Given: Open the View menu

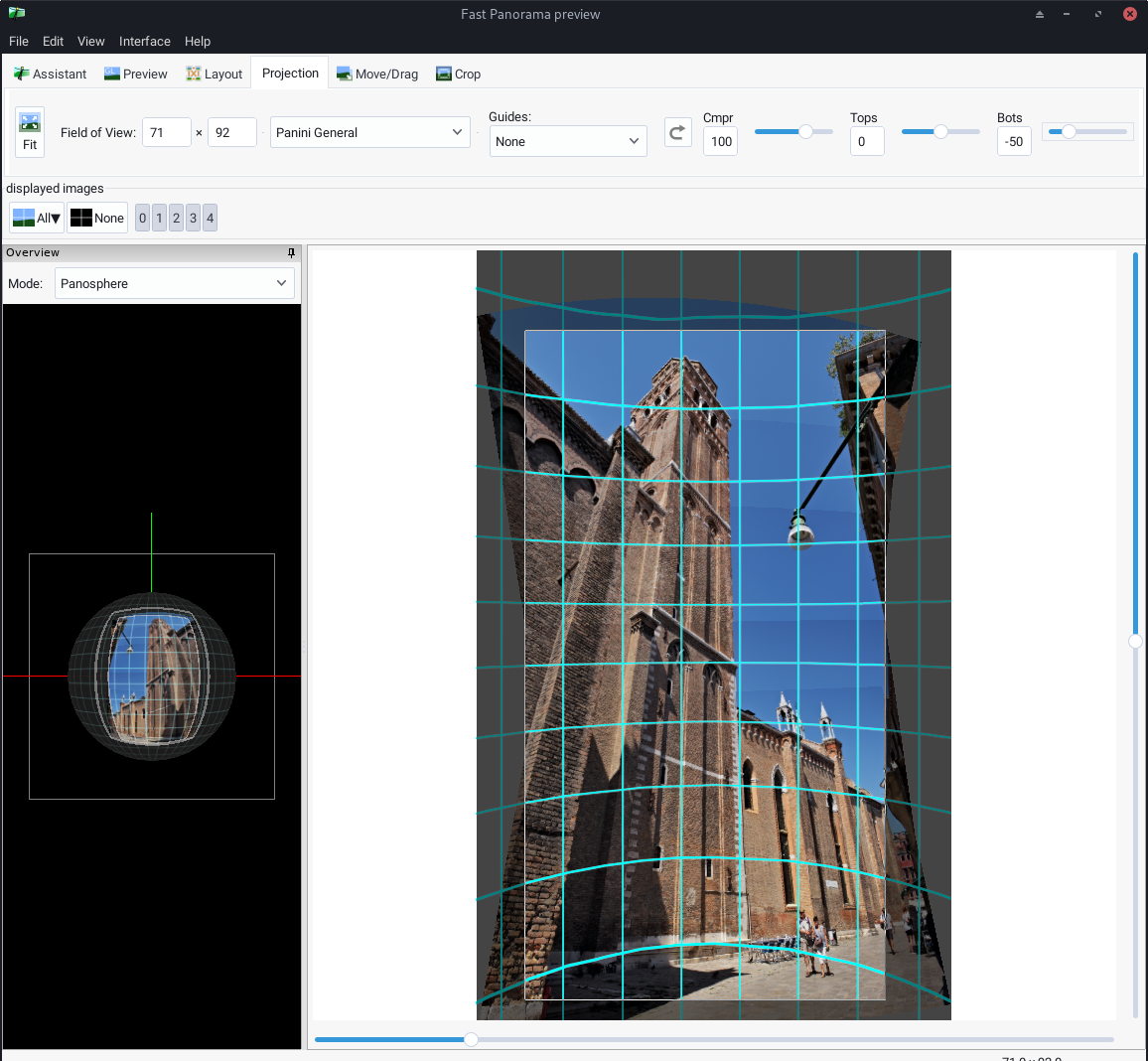Looking at the screenshot, I should tap(90, 41).
